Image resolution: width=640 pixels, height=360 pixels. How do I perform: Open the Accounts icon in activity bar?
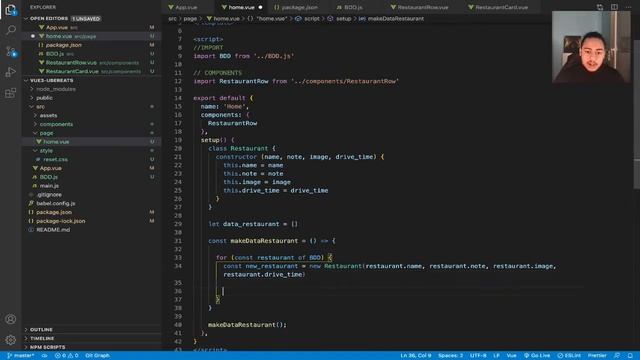coord(11,319)
